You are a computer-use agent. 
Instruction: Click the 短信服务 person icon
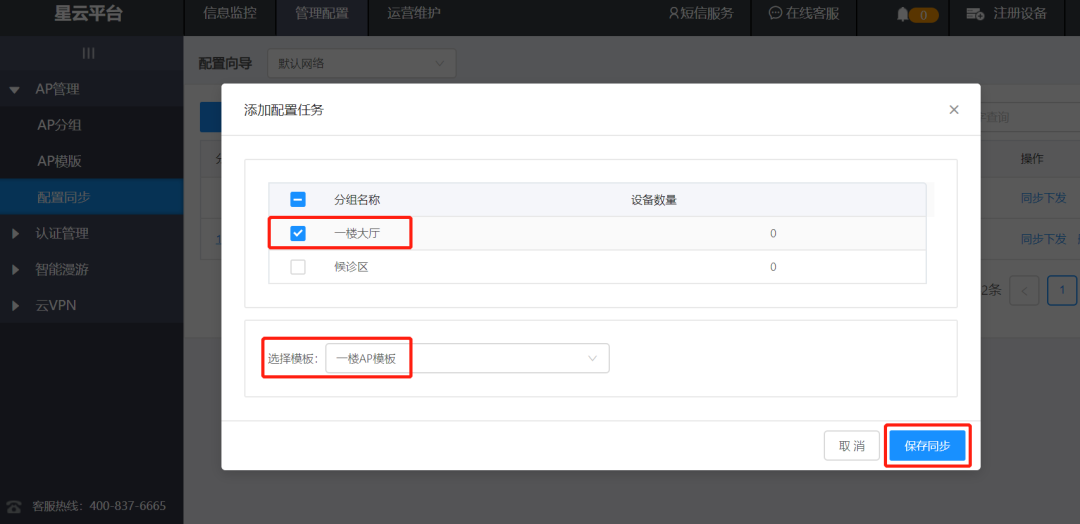pos(674,13)
